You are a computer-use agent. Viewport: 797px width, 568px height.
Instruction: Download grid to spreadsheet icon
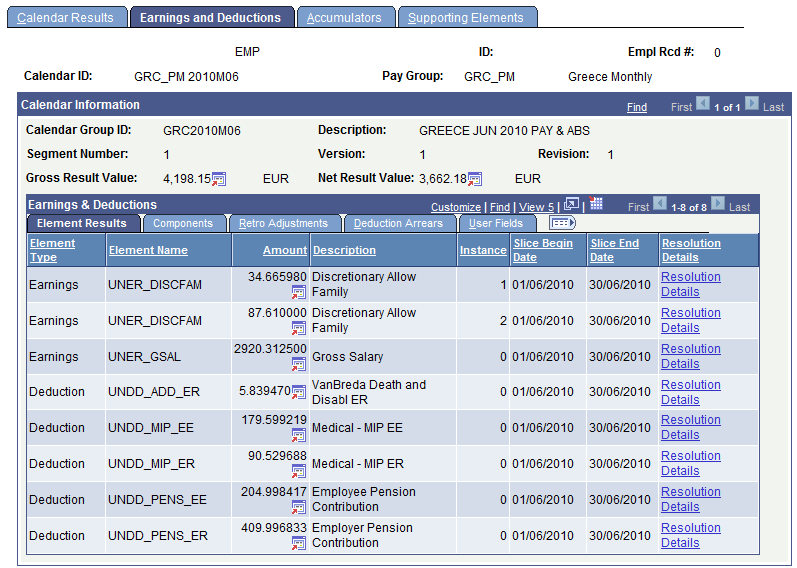point(596,204)
